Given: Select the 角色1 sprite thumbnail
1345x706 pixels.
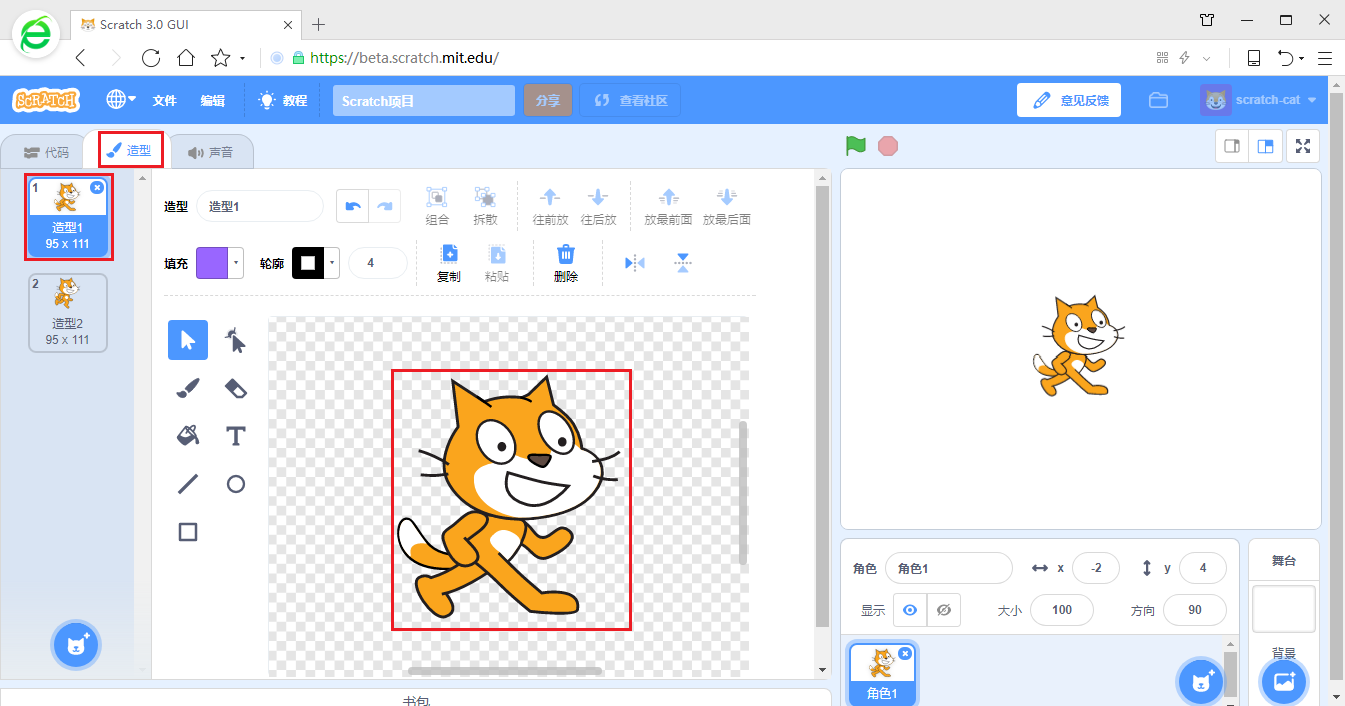Looking at the screenshot, I should coord(882,673).
